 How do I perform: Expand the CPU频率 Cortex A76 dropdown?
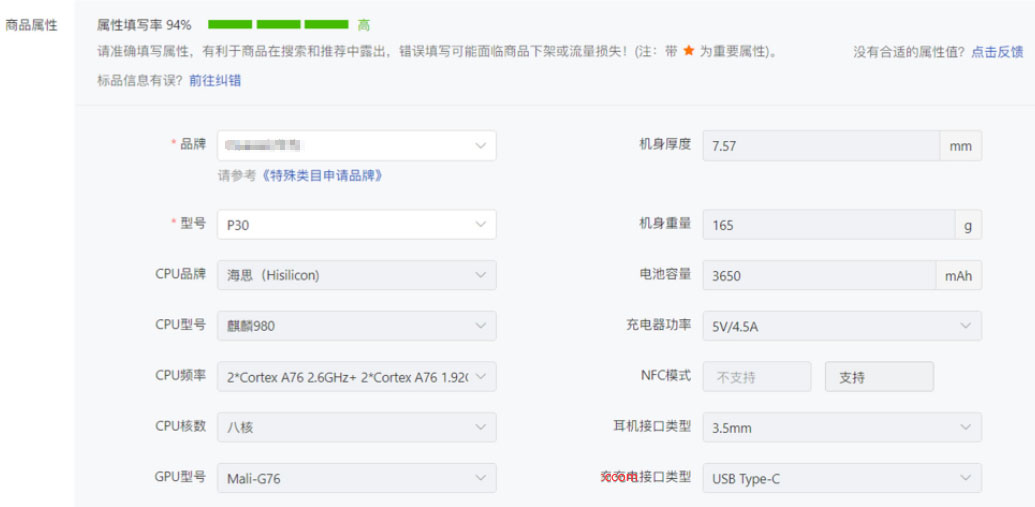pyautogui.click(x=356, y=377)
